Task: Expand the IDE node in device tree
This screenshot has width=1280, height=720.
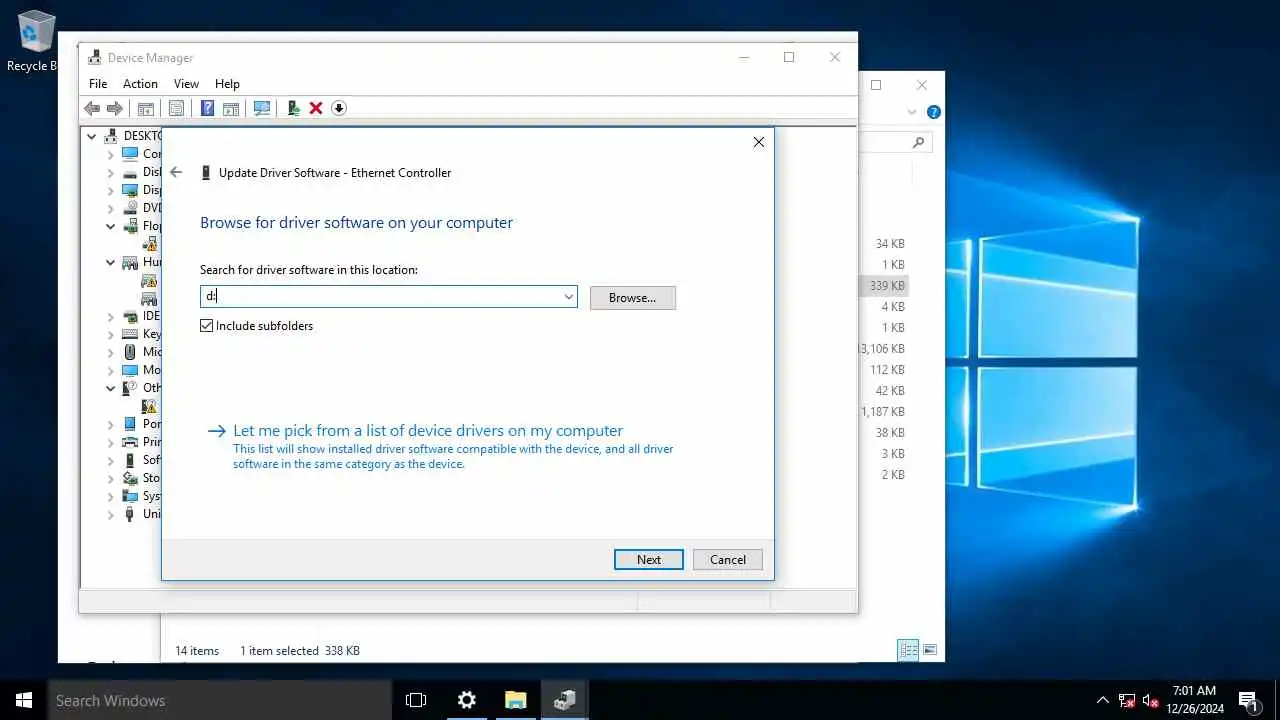Action: click(x=111, y=316)
